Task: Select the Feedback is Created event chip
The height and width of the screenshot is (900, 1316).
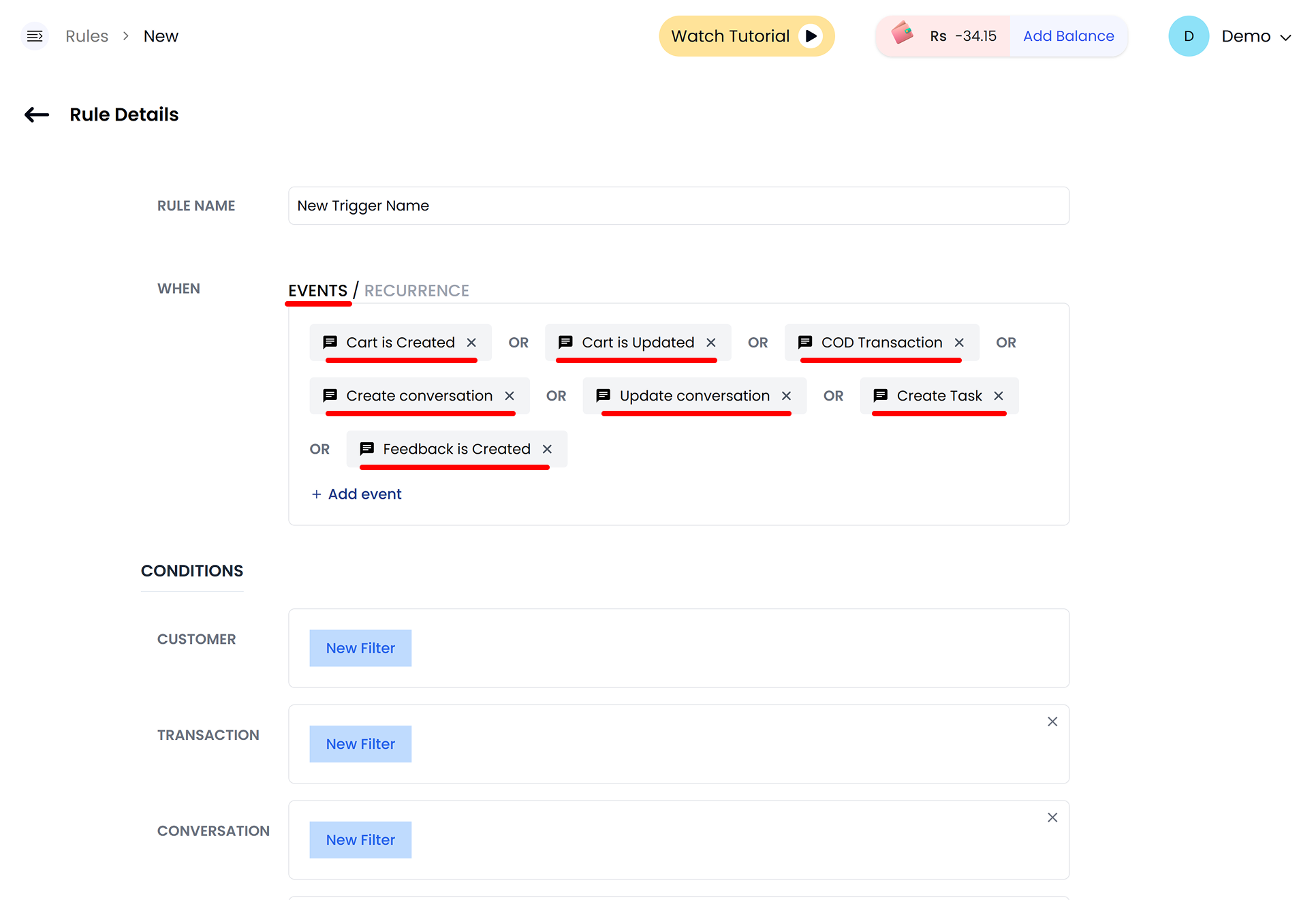Action: tap(457, 449)
